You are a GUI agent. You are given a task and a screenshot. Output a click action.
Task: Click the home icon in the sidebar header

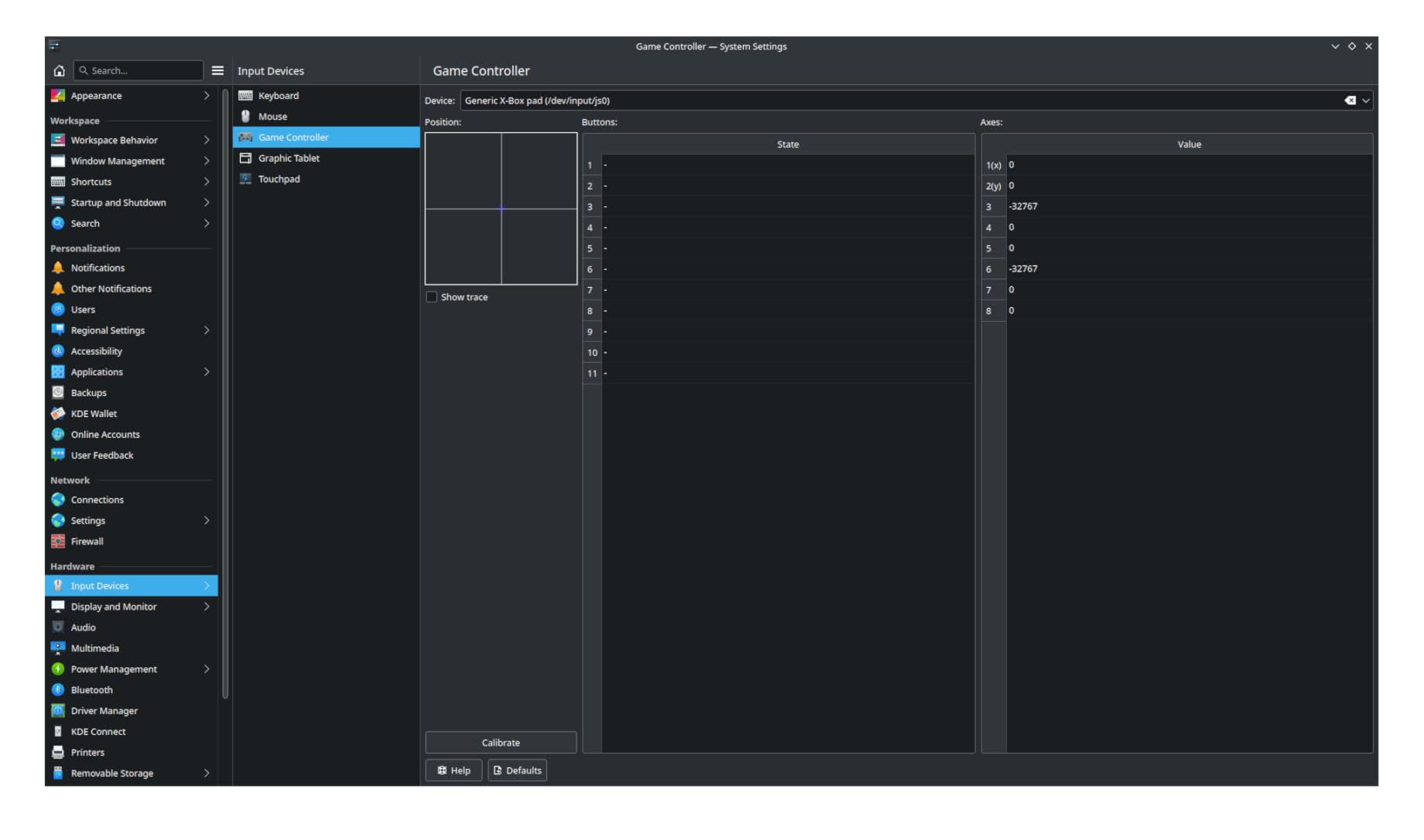(x=59, y=70)
